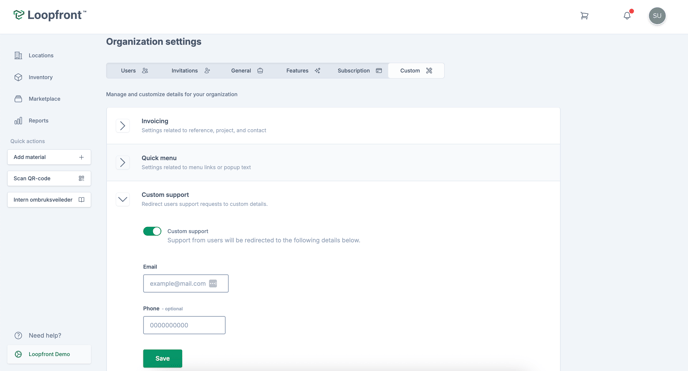This screenshot has height=371, width=688.
Task: Click the Invoicing section title
Action: pos(154,121)
